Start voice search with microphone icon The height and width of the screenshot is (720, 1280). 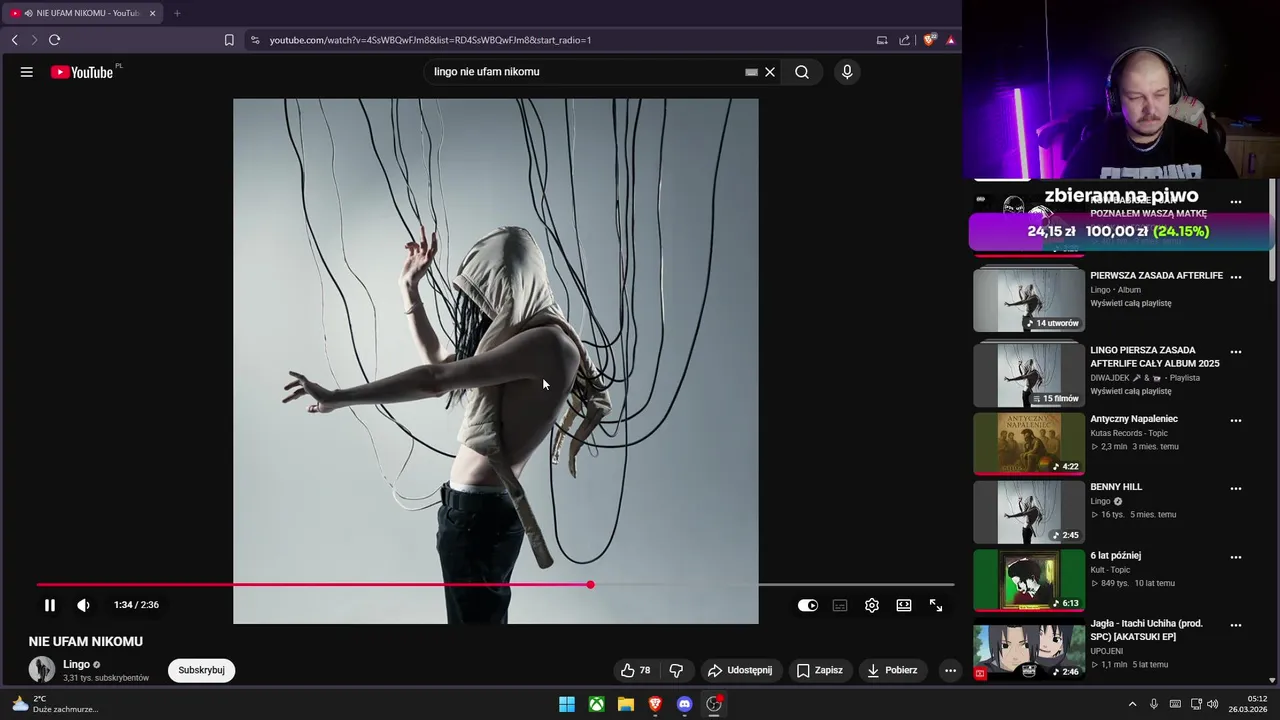pyautogui.click(x=847, y=72)
